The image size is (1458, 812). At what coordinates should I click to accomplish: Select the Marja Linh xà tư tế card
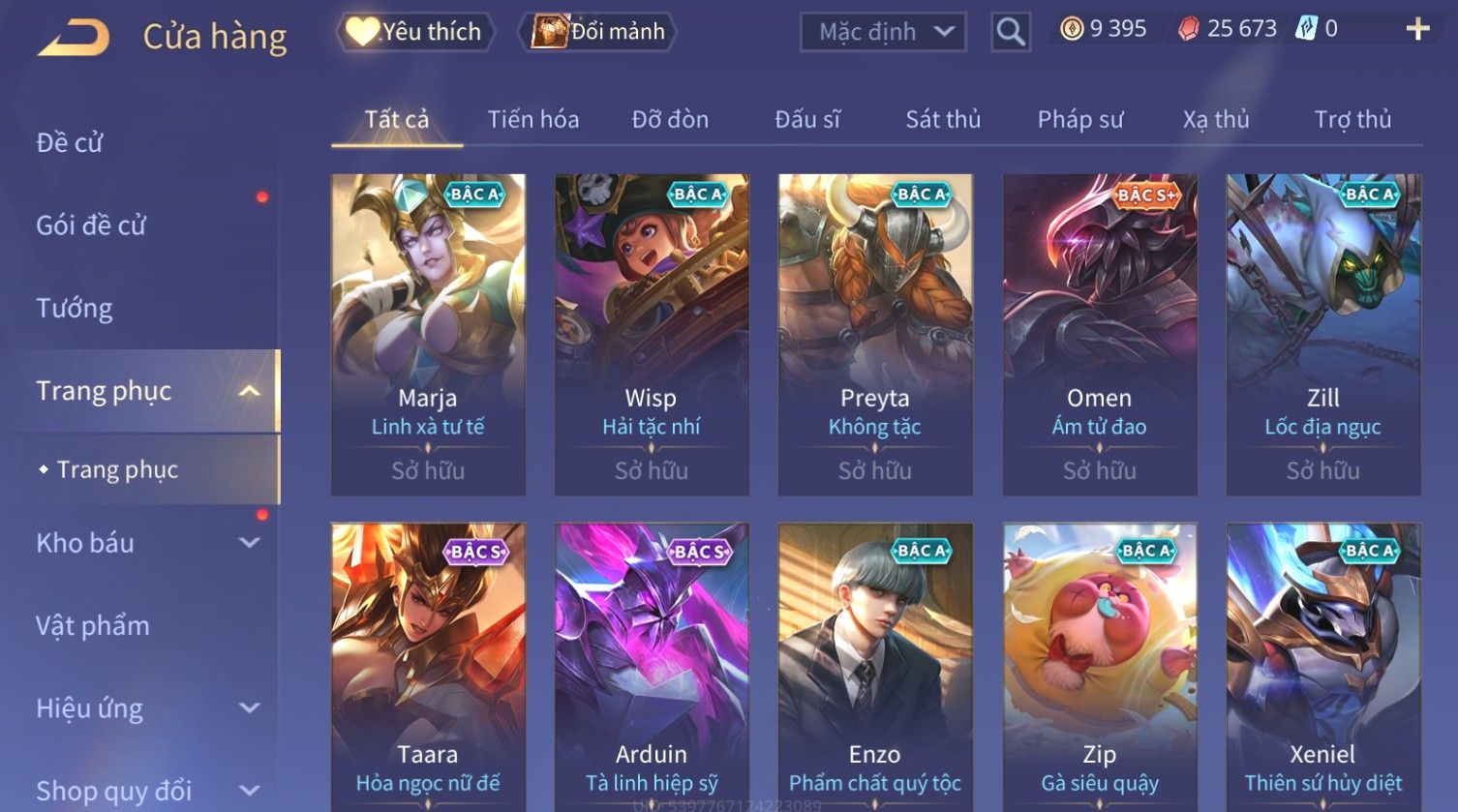[428, 335]
